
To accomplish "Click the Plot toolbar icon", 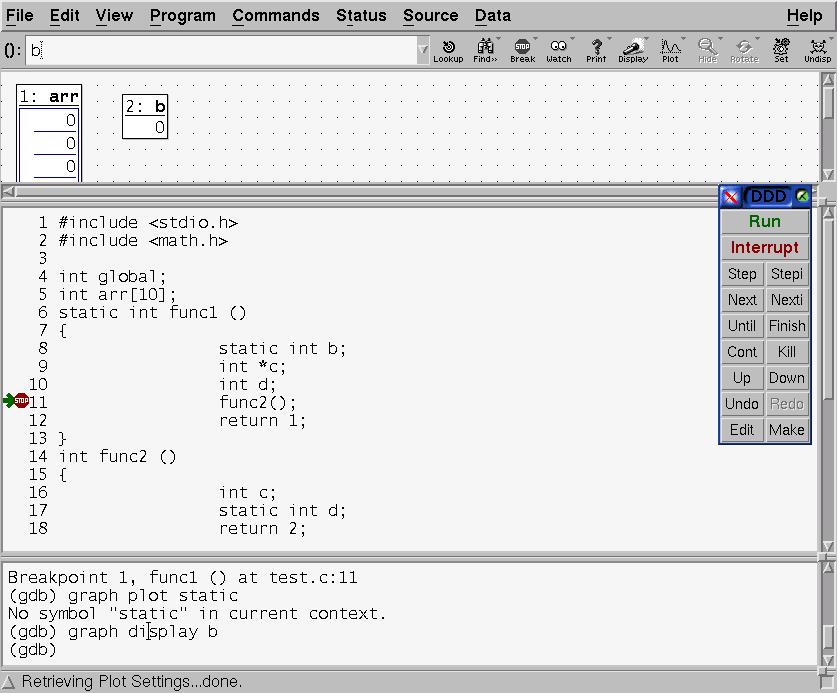I will tap(670, 51).
